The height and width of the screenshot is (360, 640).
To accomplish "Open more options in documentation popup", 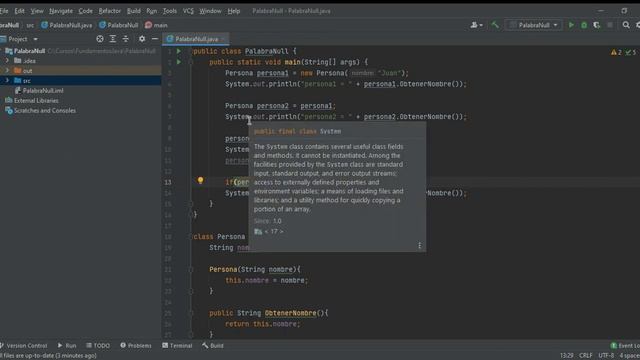I will 420,245.
